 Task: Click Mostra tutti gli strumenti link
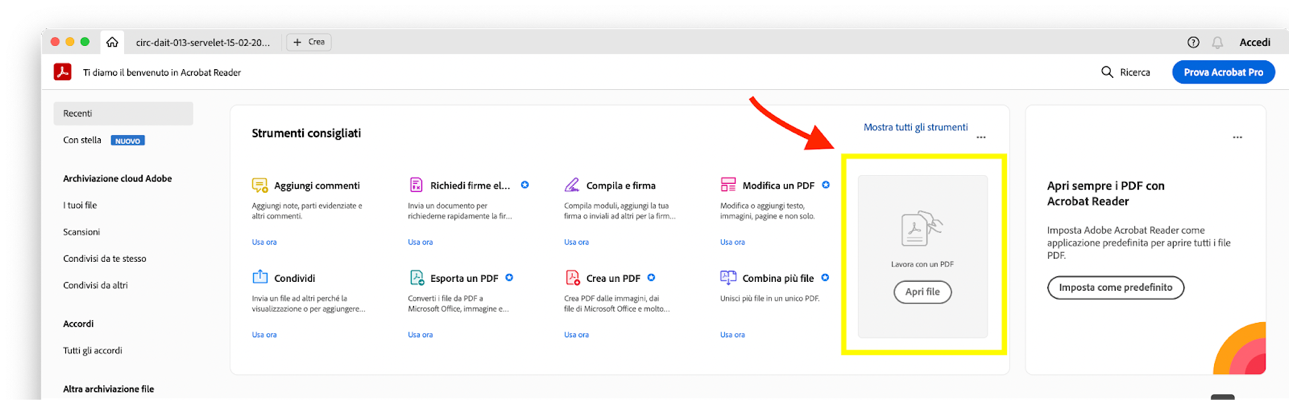[x=915, y=127]
